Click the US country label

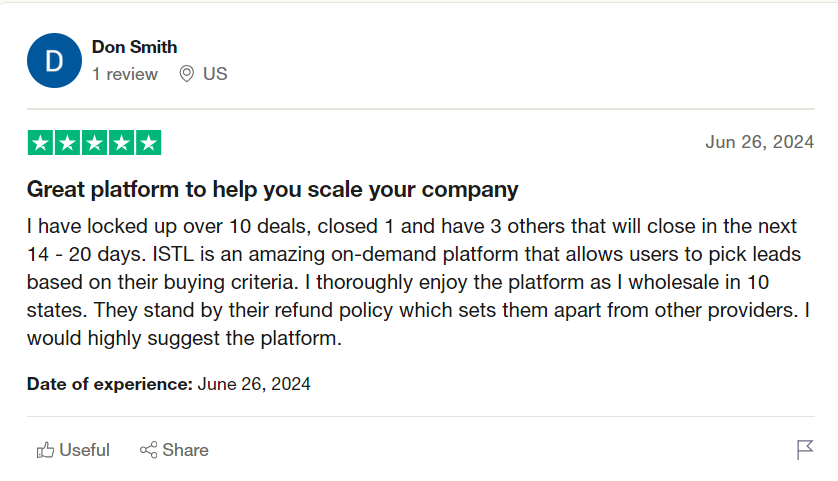click(215, 74)
